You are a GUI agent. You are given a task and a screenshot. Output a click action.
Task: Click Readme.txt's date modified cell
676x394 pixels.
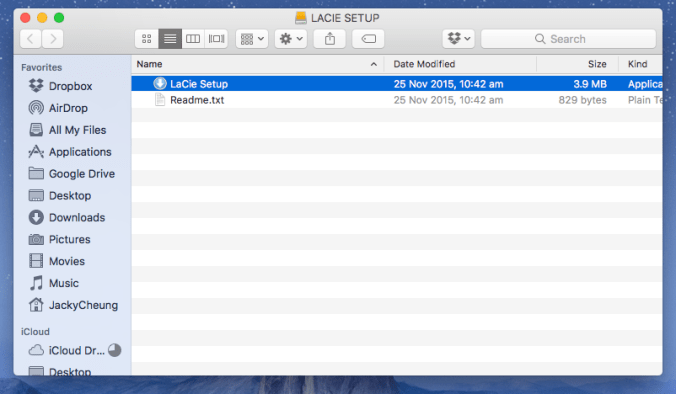coord(448,100)
